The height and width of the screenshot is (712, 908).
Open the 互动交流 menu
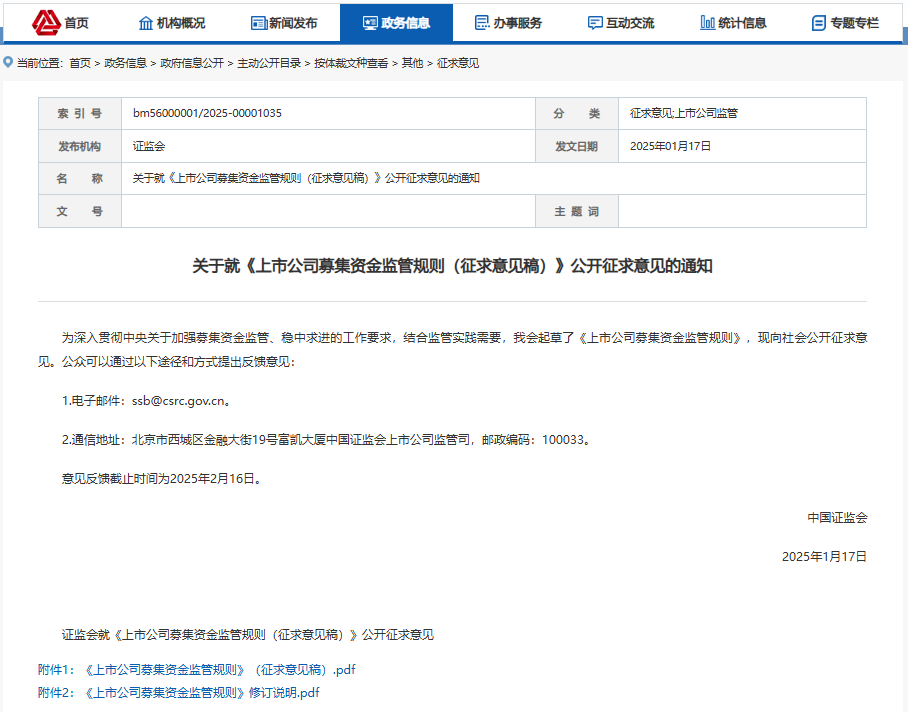(x=622, y=20)
